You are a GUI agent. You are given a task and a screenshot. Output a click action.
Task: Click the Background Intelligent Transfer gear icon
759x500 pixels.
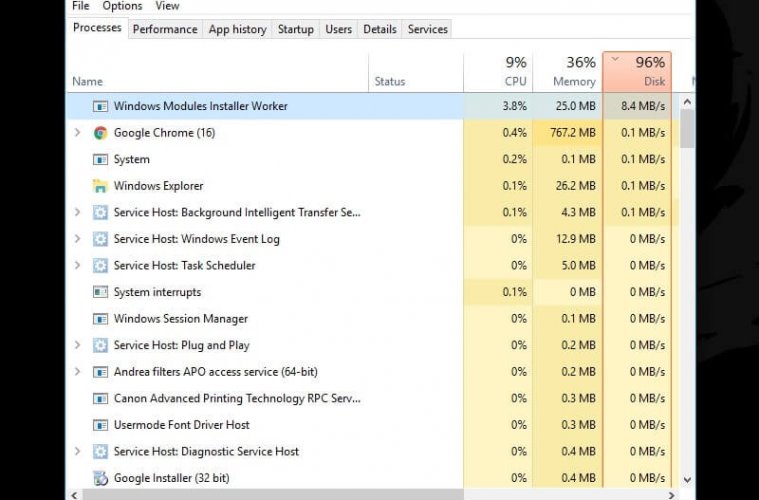[100, 212]
